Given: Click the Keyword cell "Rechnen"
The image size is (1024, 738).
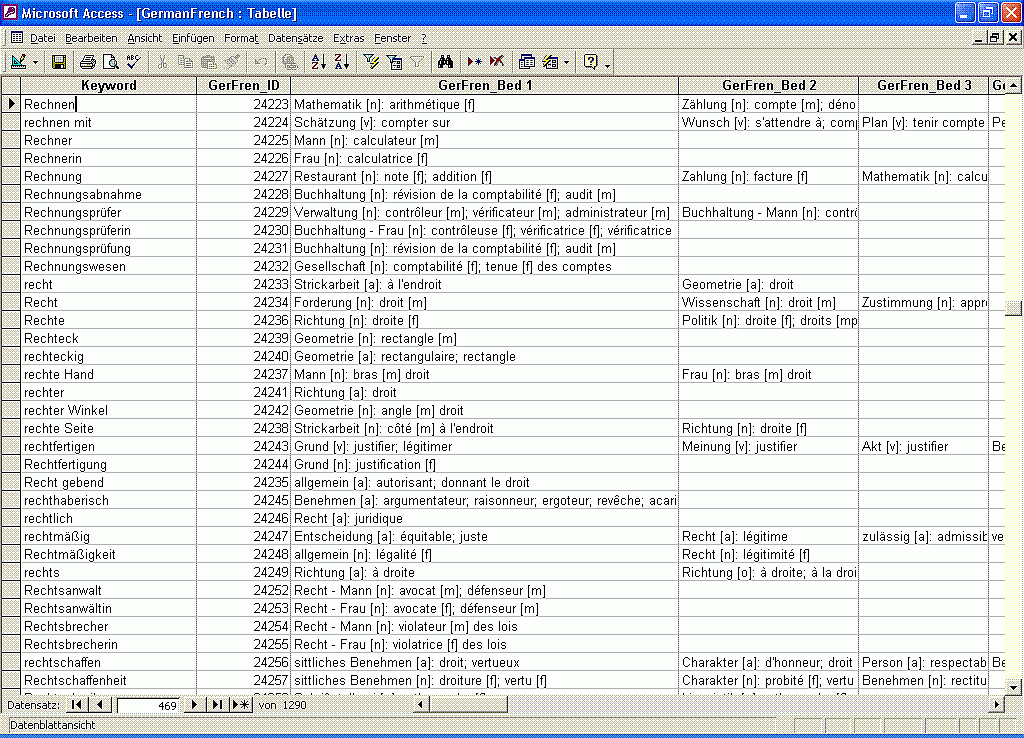Looking at the screenshot, I should [x=108, y=104].
